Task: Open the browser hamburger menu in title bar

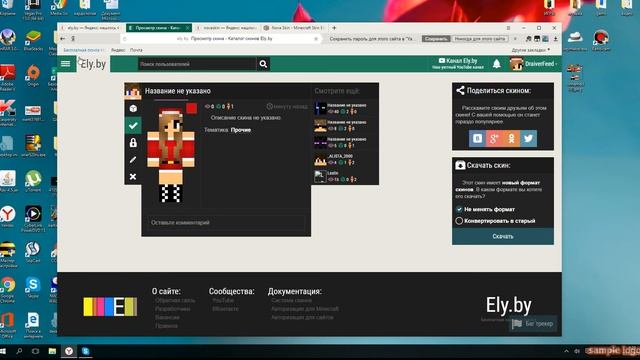Action: pos(508,28)
